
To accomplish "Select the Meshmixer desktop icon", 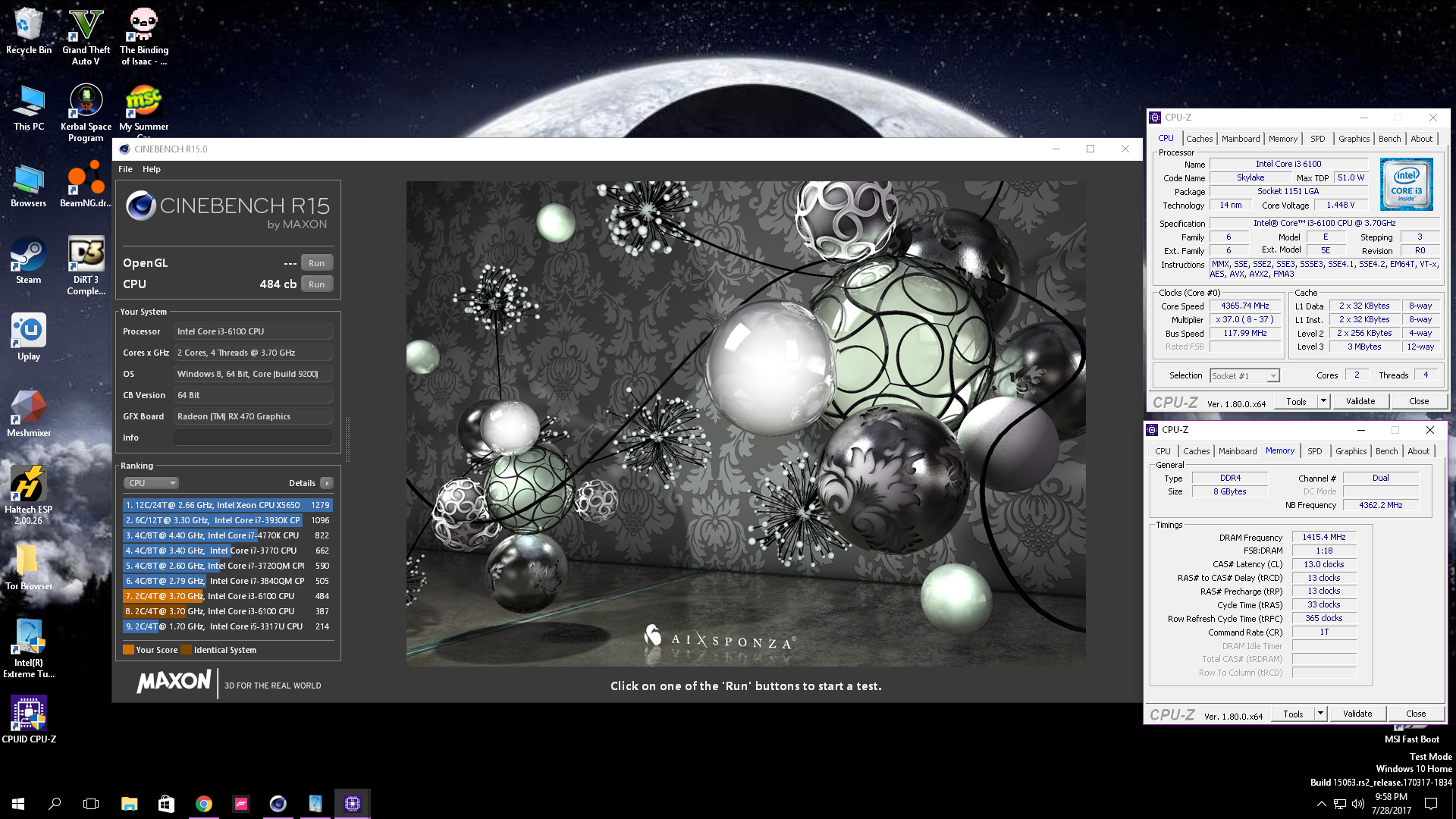I will tap(29, 414).
